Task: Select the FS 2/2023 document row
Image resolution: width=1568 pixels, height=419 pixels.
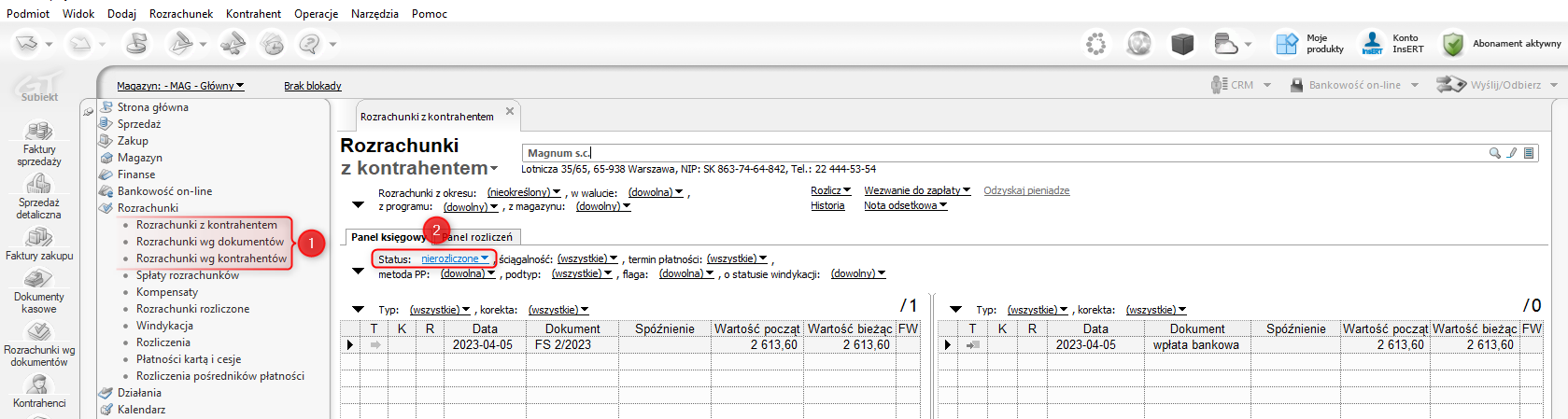Action: (x=629, y=344)
